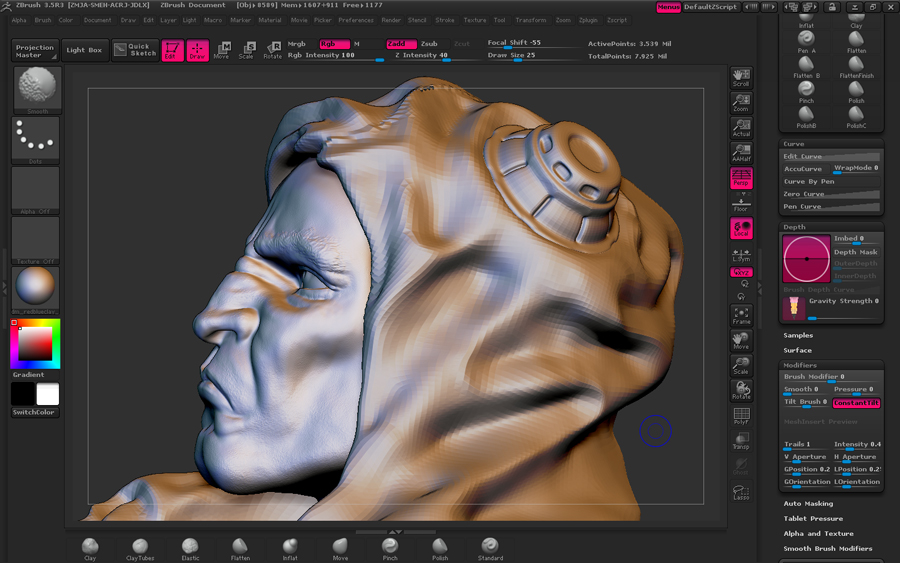Pick the Pinch brush in bottom shelf
The width and height of the screenshot is (900, 563).
tap(390, 549)
